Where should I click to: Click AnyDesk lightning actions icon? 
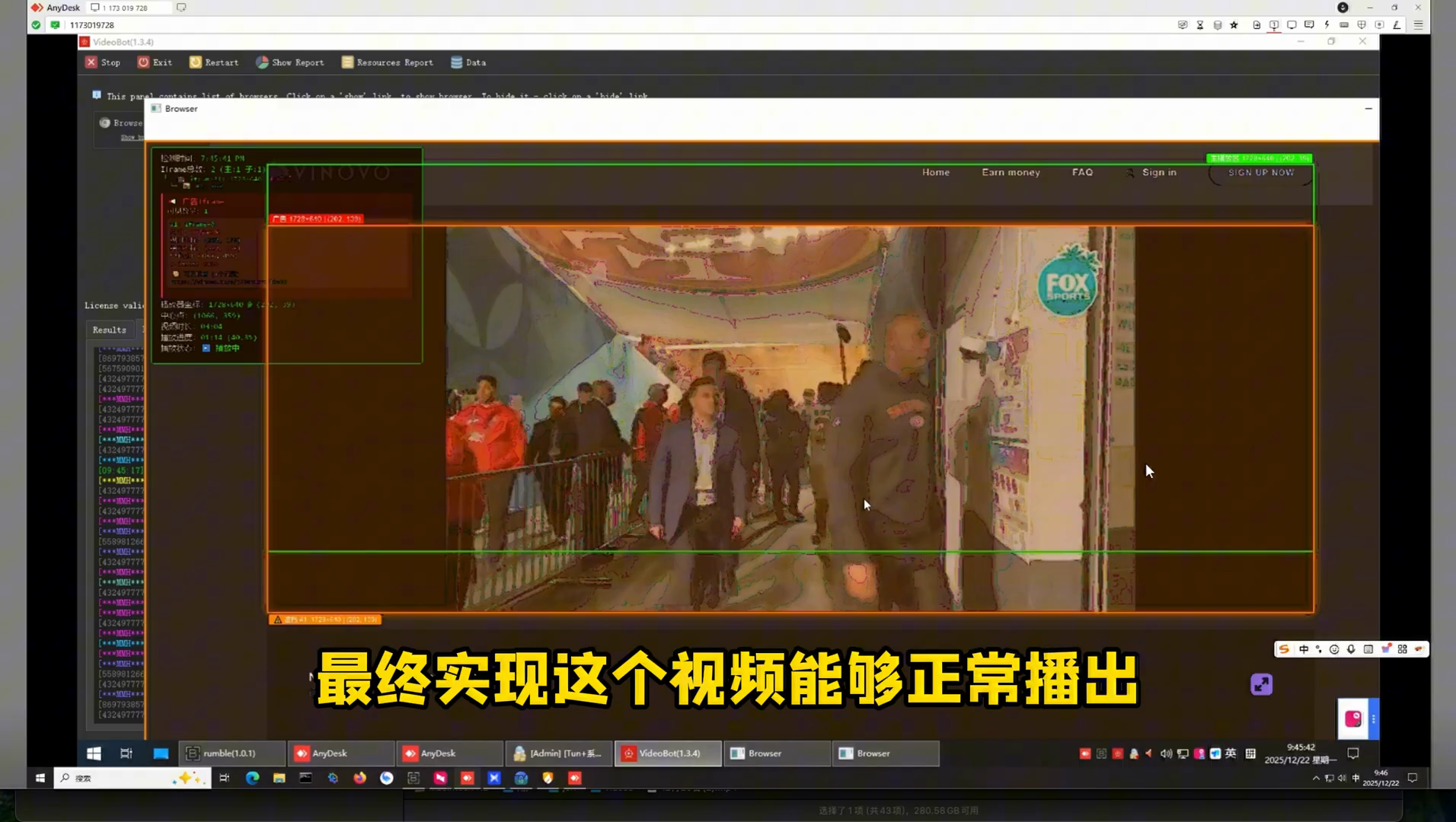coord(1327,25)
